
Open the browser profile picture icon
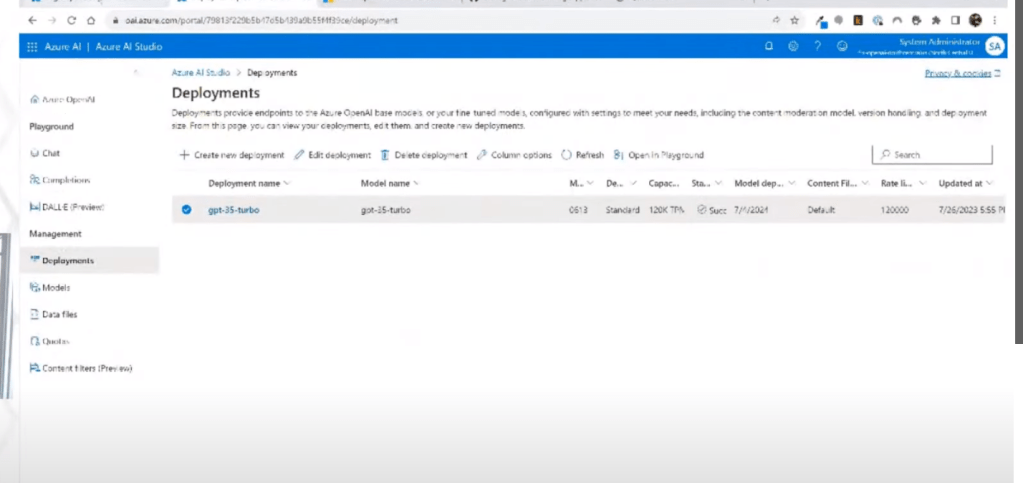(x=975, y=20)
